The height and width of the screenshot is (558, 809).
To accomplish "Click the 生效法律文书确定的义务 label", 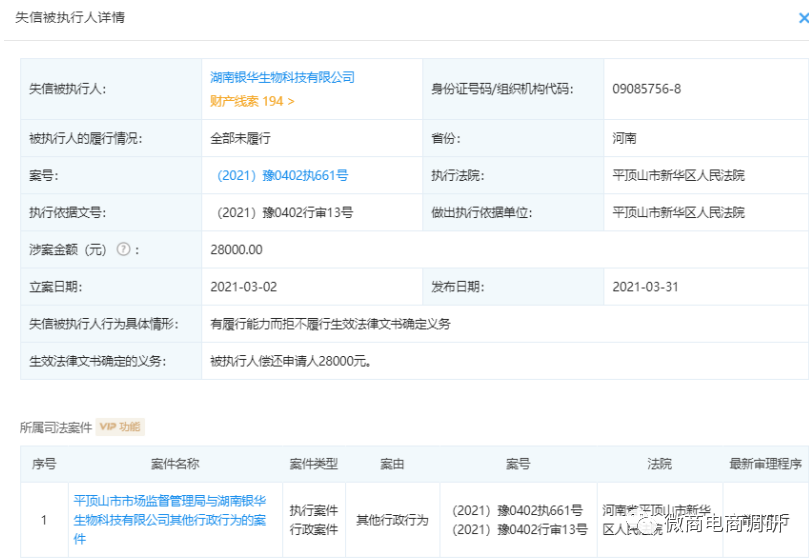I will click(98, 361).
